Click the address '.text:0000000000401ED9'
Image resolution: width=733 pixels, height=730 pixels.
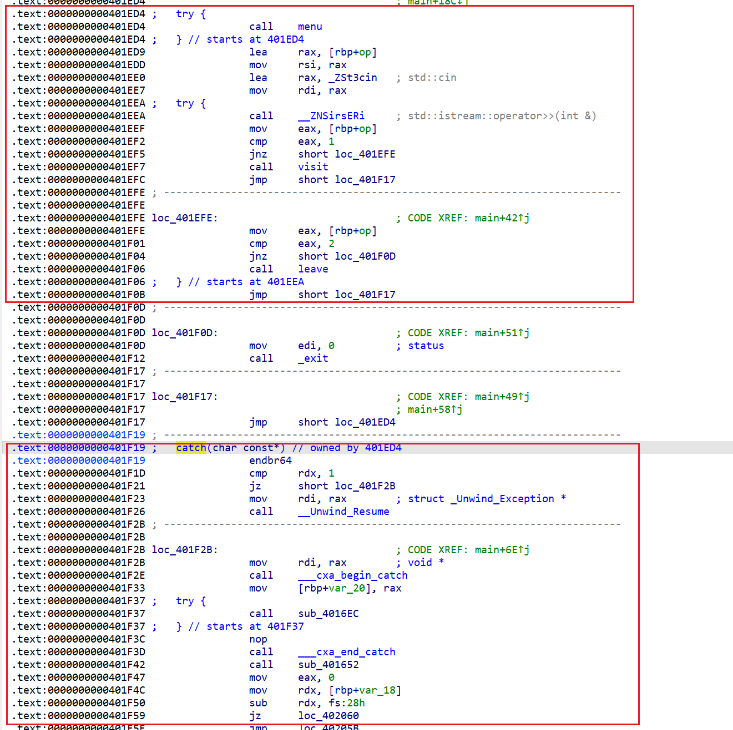78,52
